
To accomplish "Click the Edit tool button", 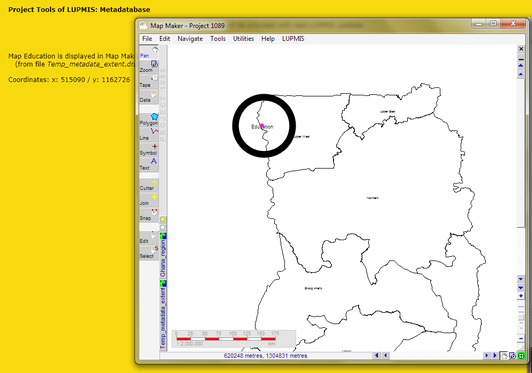I will point(149,238).
